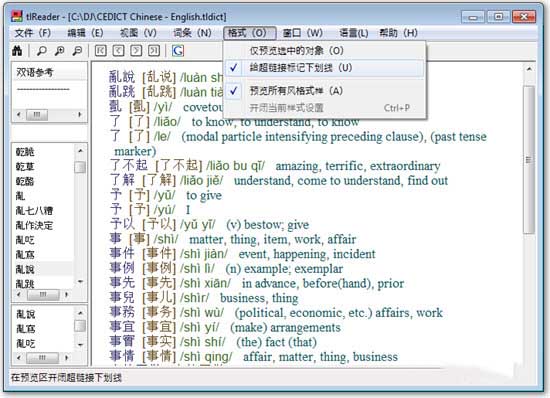This screenshot has width=550, height=398.
Task: Click up arrow of bottom list scrollbar
Action: [80, 313]
